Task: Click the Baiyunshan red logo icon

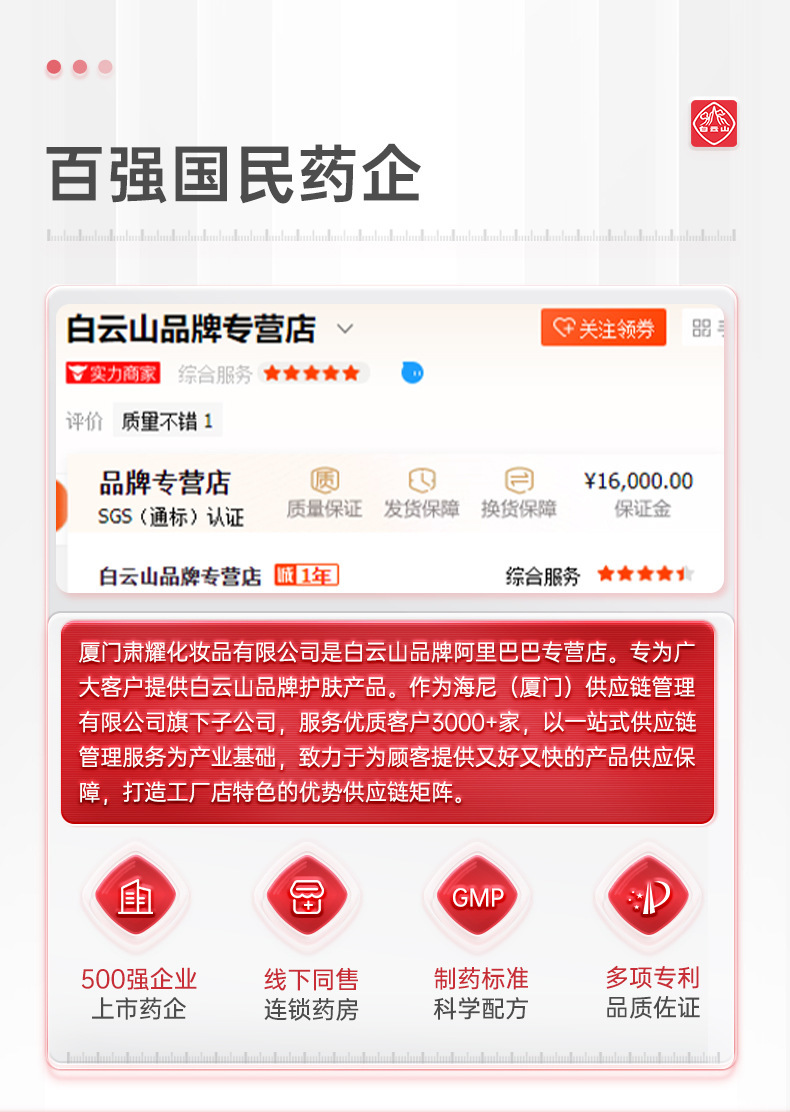Action: click(x=713, y=123)
